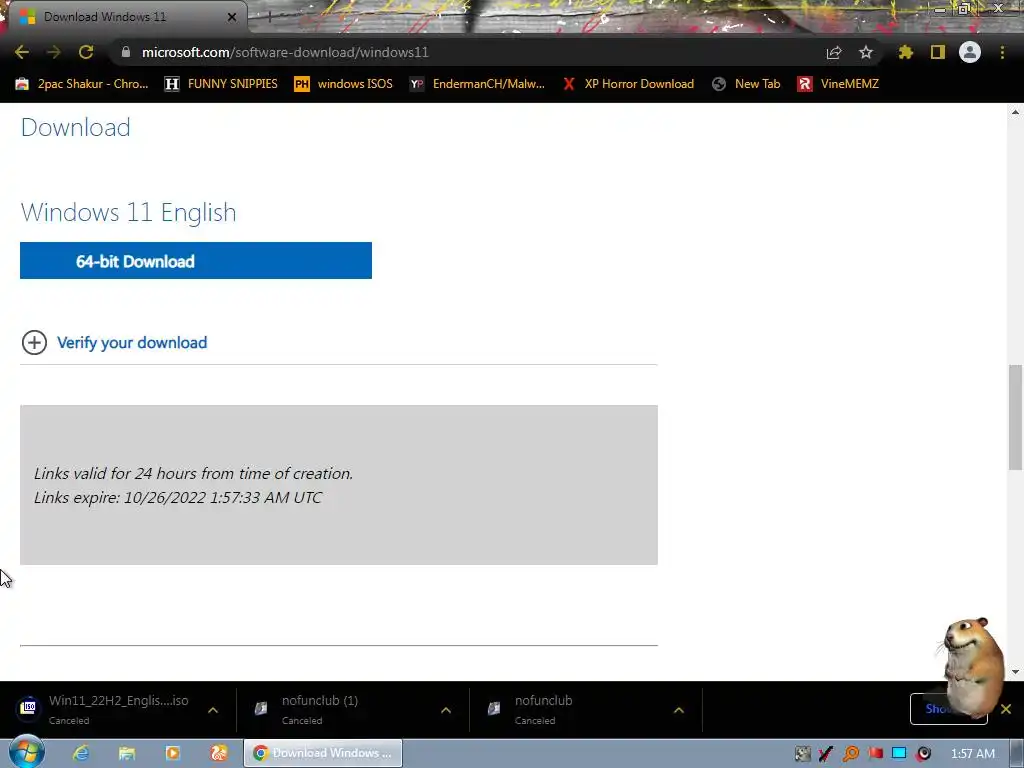Click the speaker volume tray icon
1024x768 pixels.
(923, 754)
